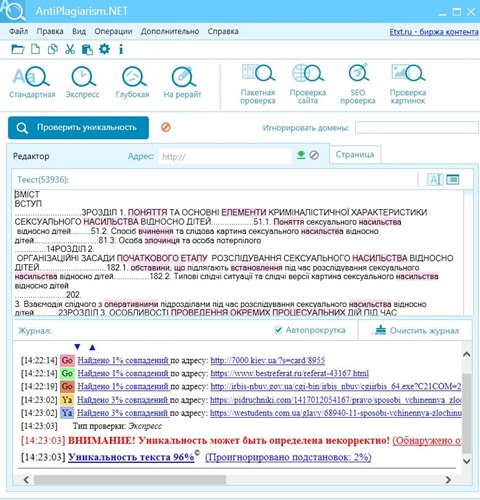Viewport: 480px width, 500px height.
Task: Click Найдено 1% for 7000.kiev.ua
Action: click(123, 360)
